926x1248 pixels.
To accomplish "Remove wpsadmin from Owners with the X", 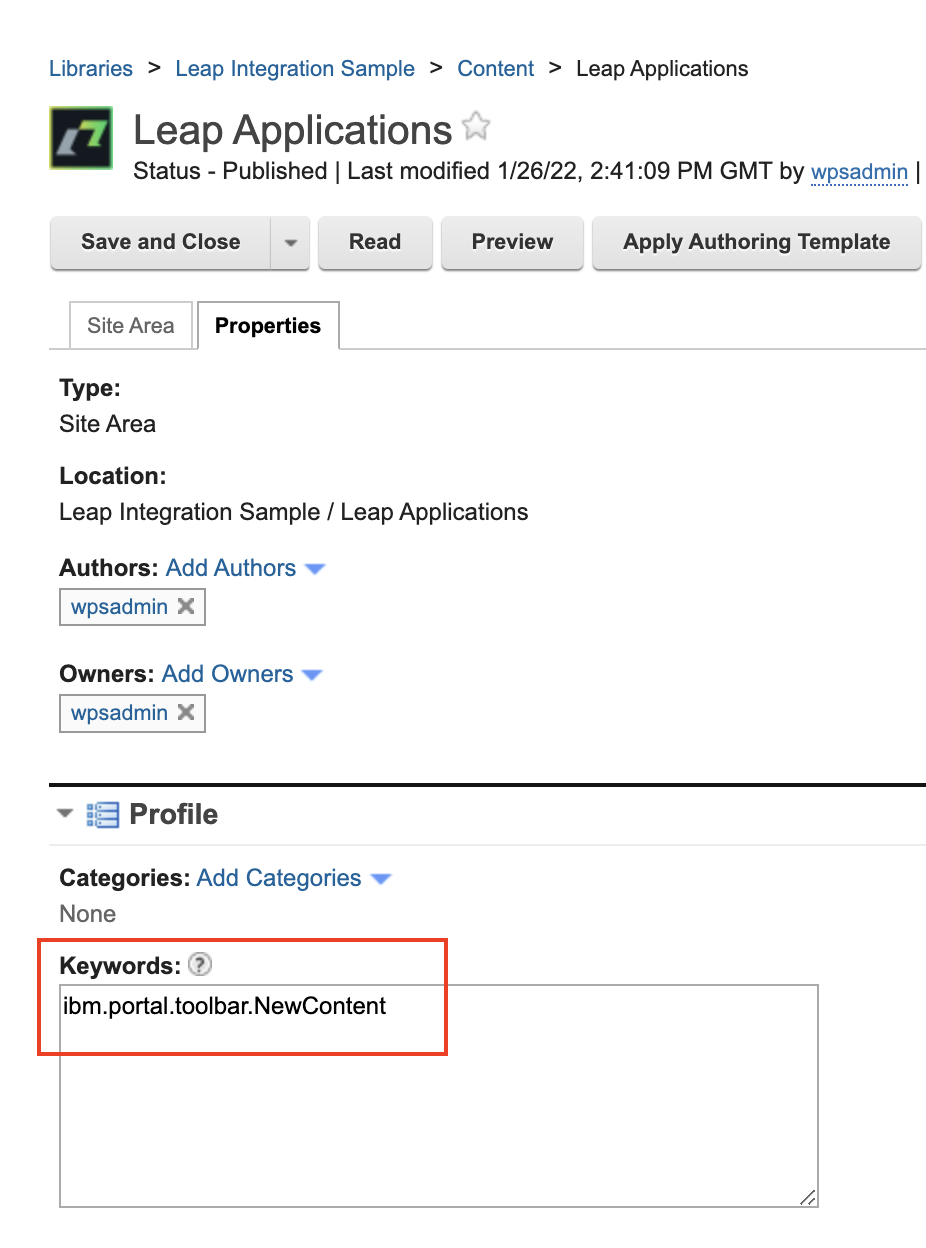I will [185, 713].
